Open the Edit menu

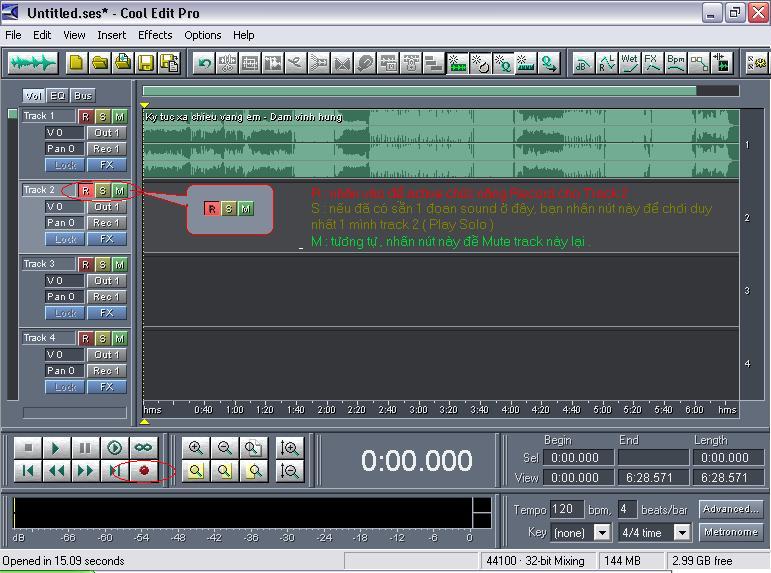click(42, 35)
